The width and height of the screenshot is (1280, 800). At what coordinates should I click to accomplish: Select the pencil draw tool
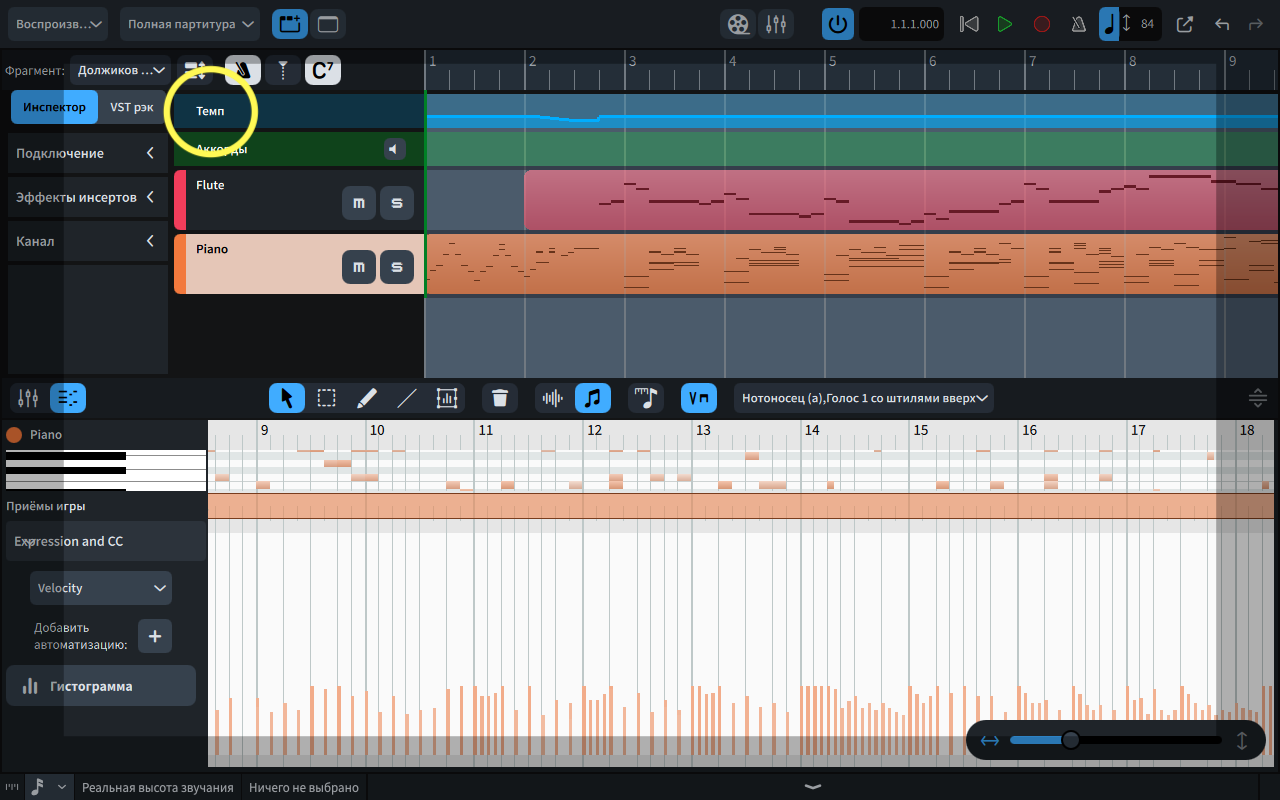(x=366, y=398)
